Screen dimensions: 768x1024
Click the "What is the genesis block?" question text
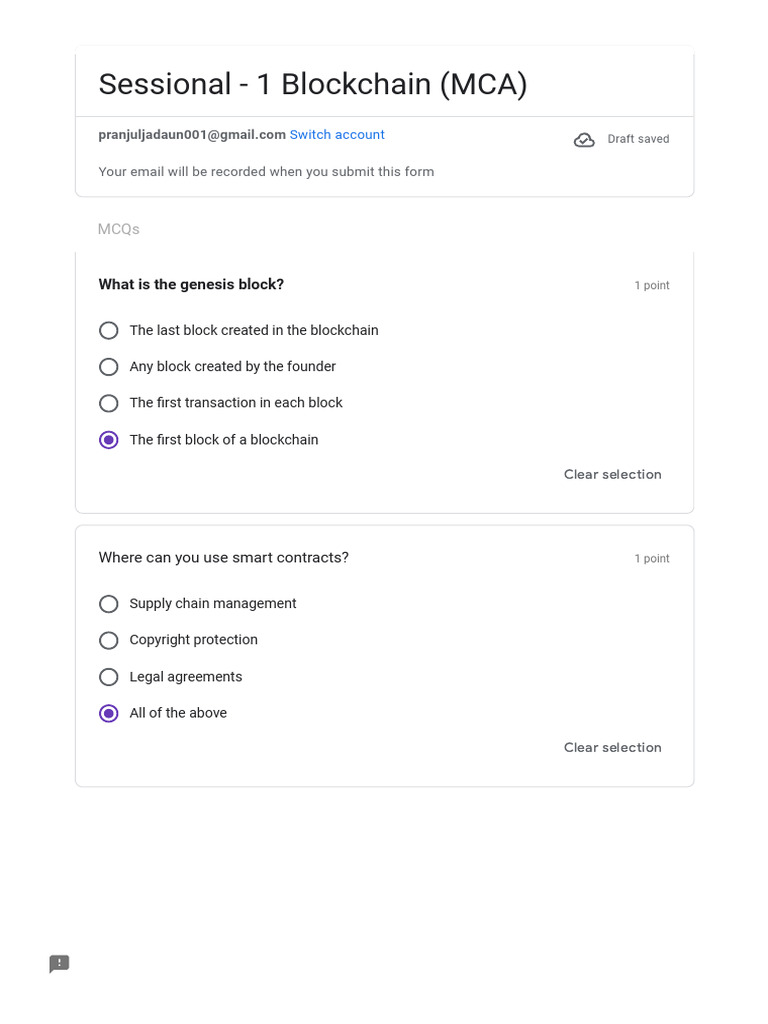click(x=191, y=284)
